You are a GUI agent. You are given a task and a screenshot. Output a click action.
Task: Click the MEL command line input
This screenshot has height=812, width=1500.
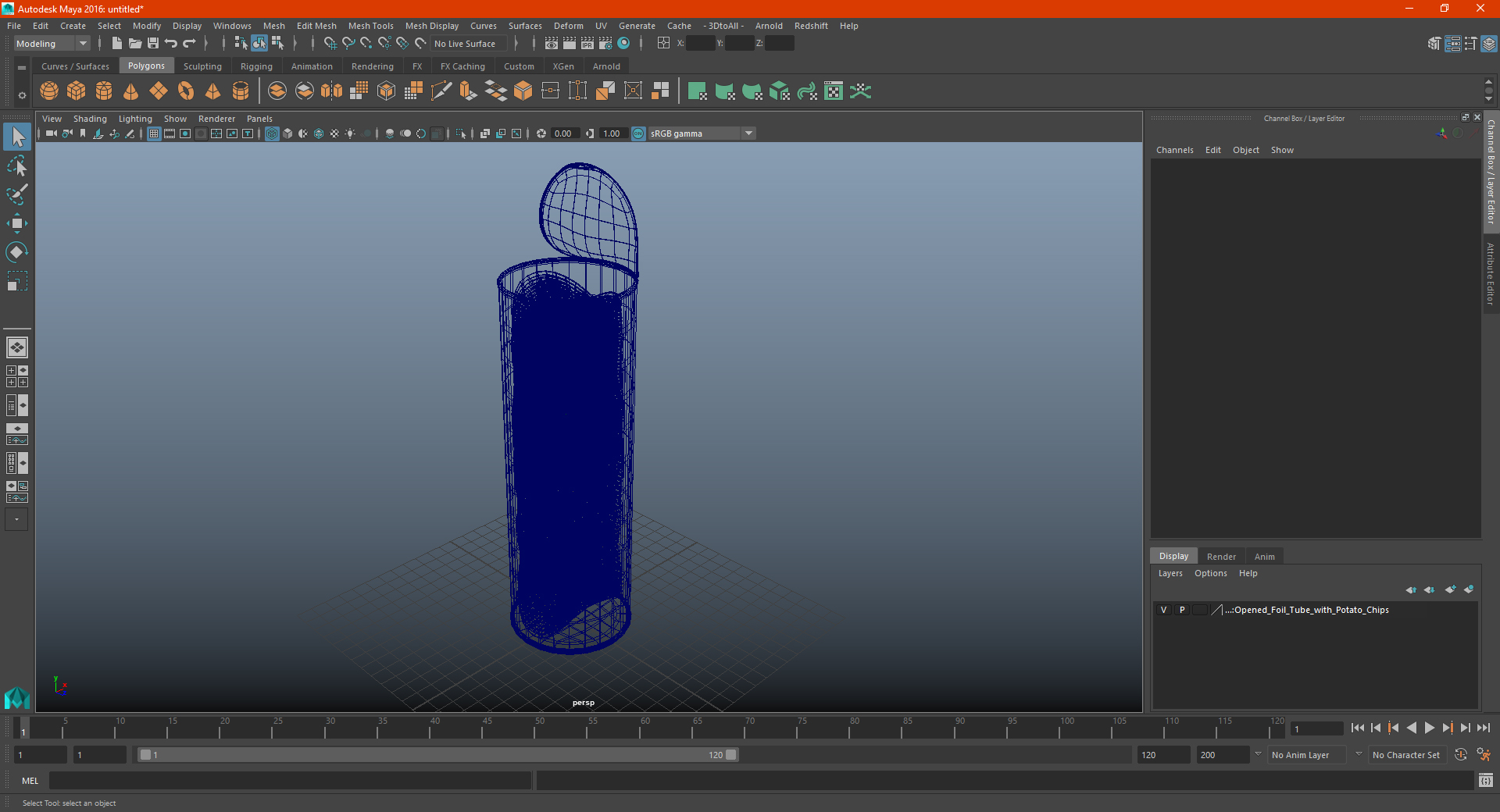[291, 781]
